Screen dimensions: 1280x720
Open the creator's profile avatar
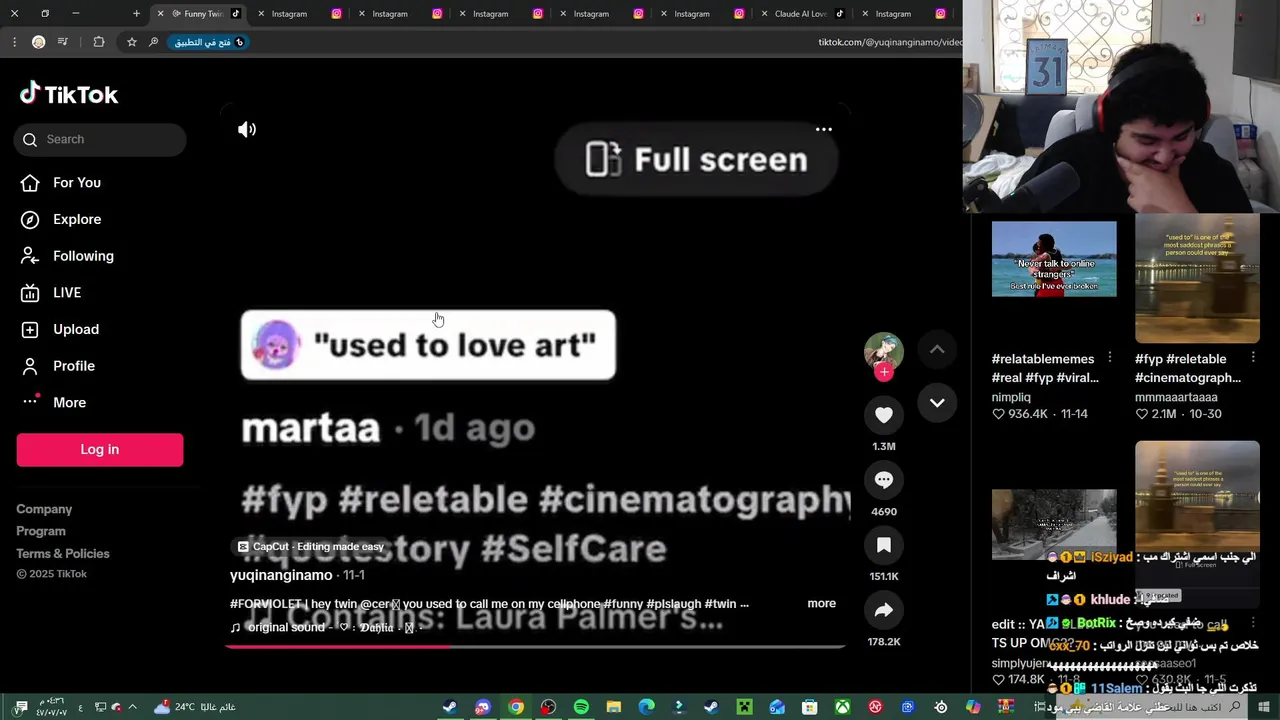(x=883, y=352)
